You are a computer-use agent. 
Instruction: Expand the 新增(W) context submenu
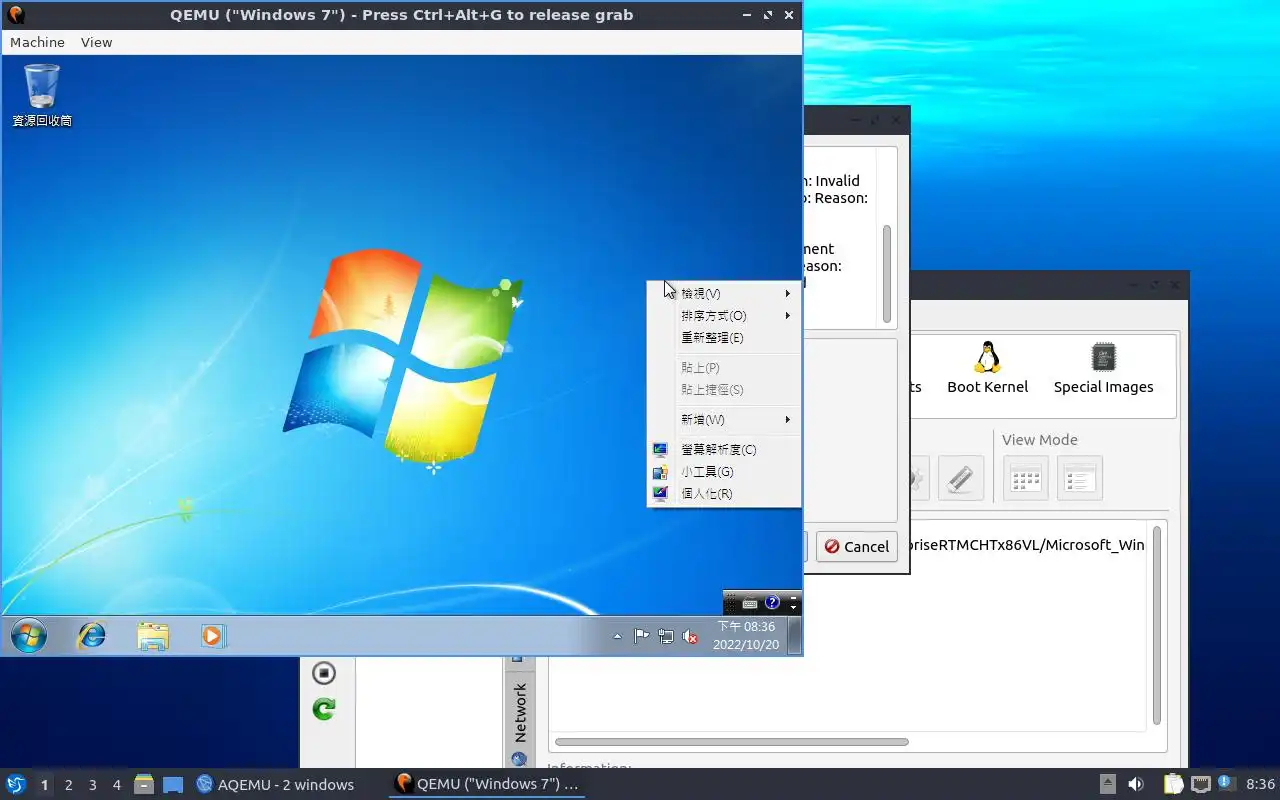[x=724, y=420]
